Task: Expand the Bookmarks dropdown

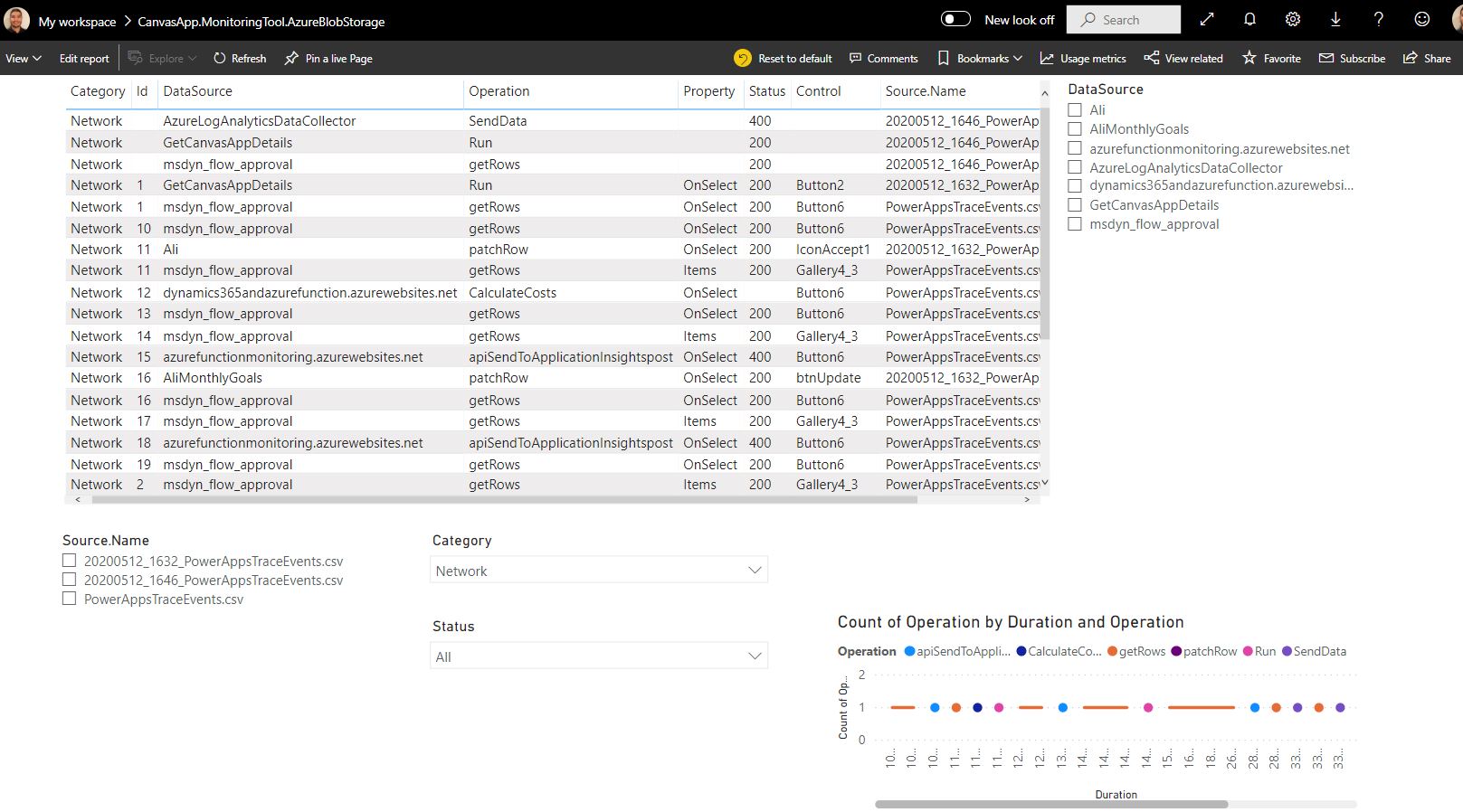Action: tap(980, 58)
